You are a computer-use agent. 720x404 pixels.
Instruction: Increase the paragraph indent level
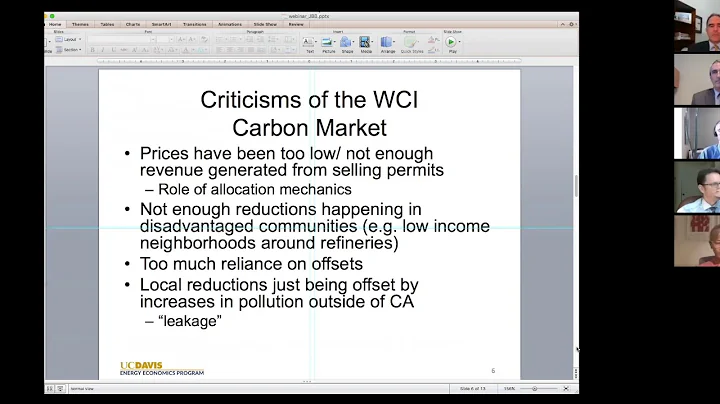260,39
